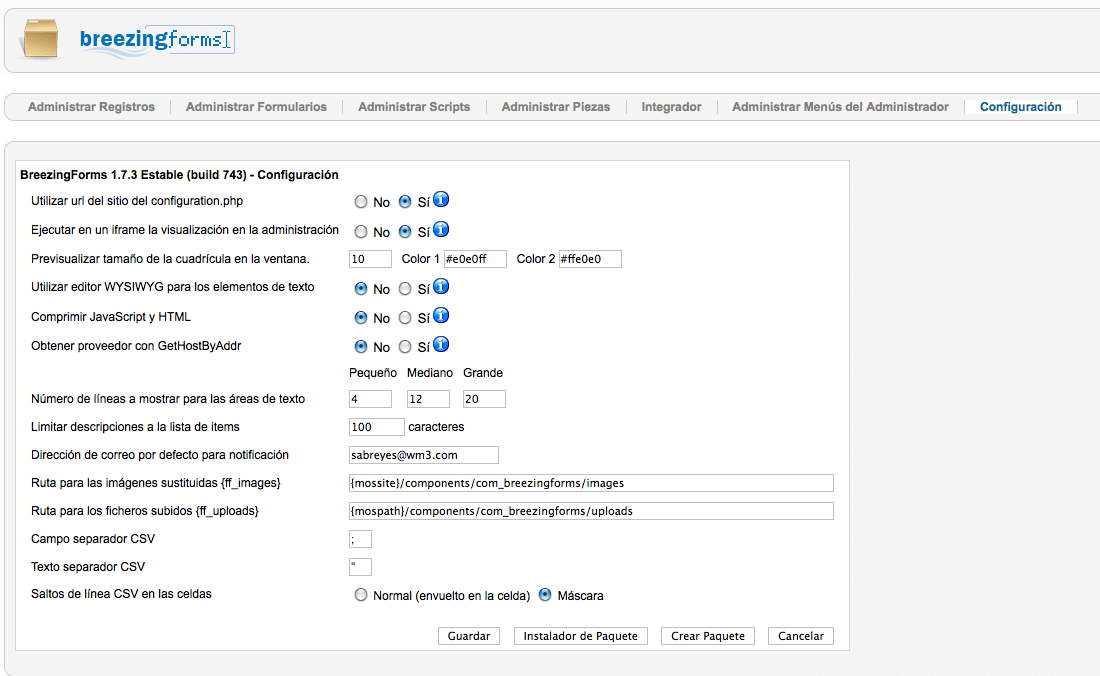Focus the Campo separador CSV field
1100x676 pixels.
point(360,539)
